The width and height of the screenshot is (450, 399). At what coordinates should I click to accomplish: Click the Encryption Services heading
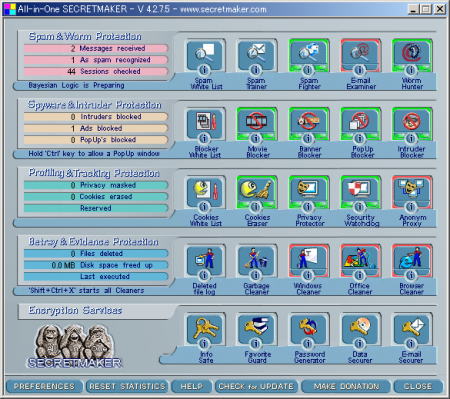[75, 310]
